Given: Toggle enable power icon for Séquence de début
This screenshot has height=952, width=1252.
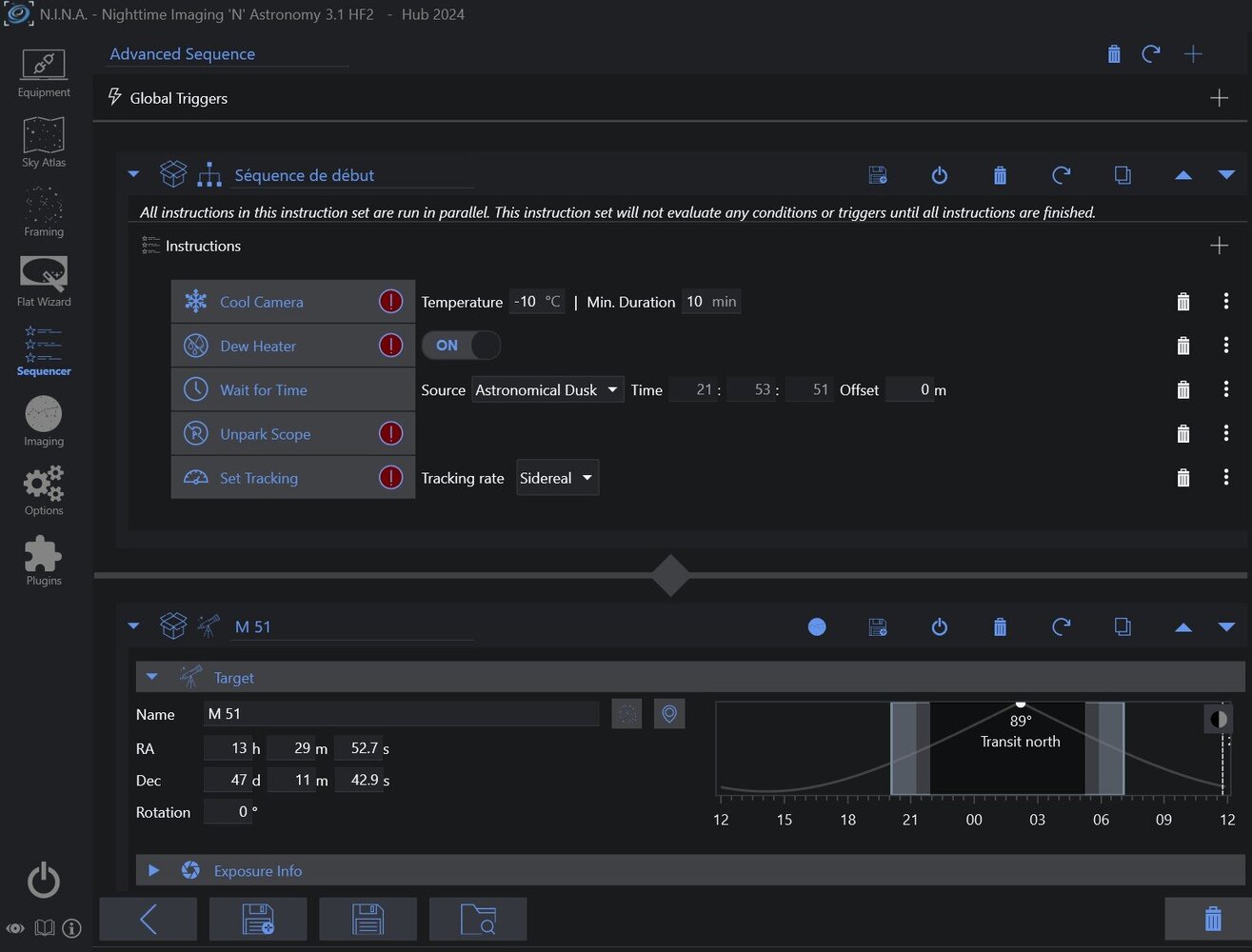Looking at the screenshot, I should 939,175.
